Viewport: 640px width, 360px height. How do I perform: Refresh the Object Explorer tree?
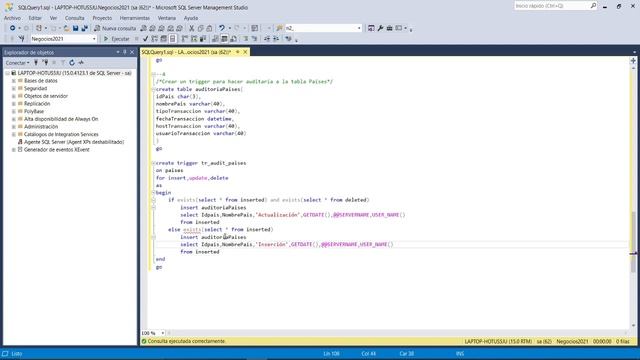(72, 63)
